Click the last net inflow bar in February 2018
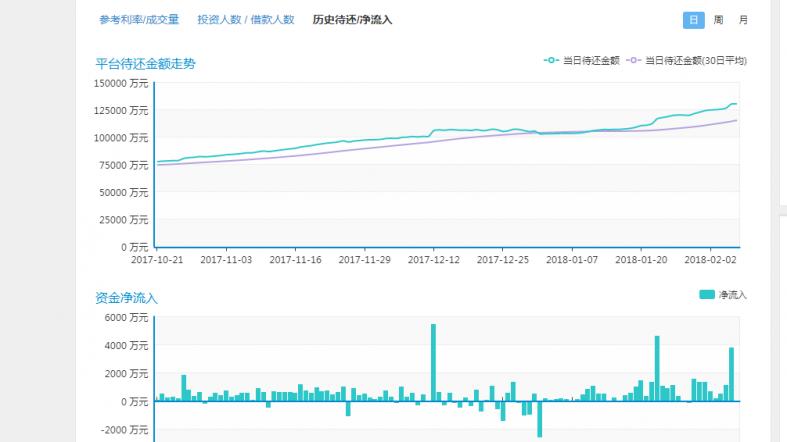 pos(731,374)
